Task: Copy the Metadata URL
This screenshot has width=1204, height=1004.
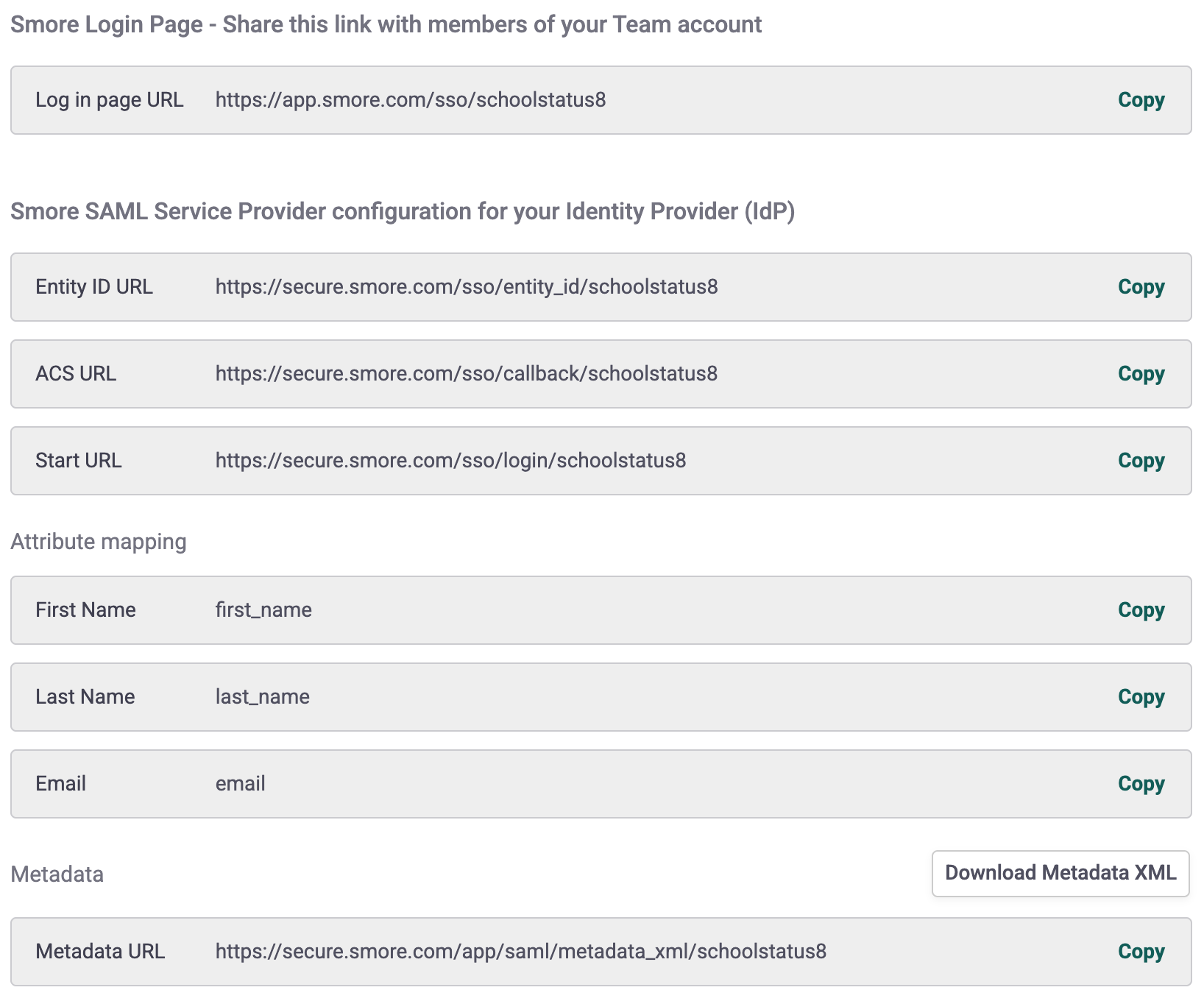Action: pos(1141,952)
